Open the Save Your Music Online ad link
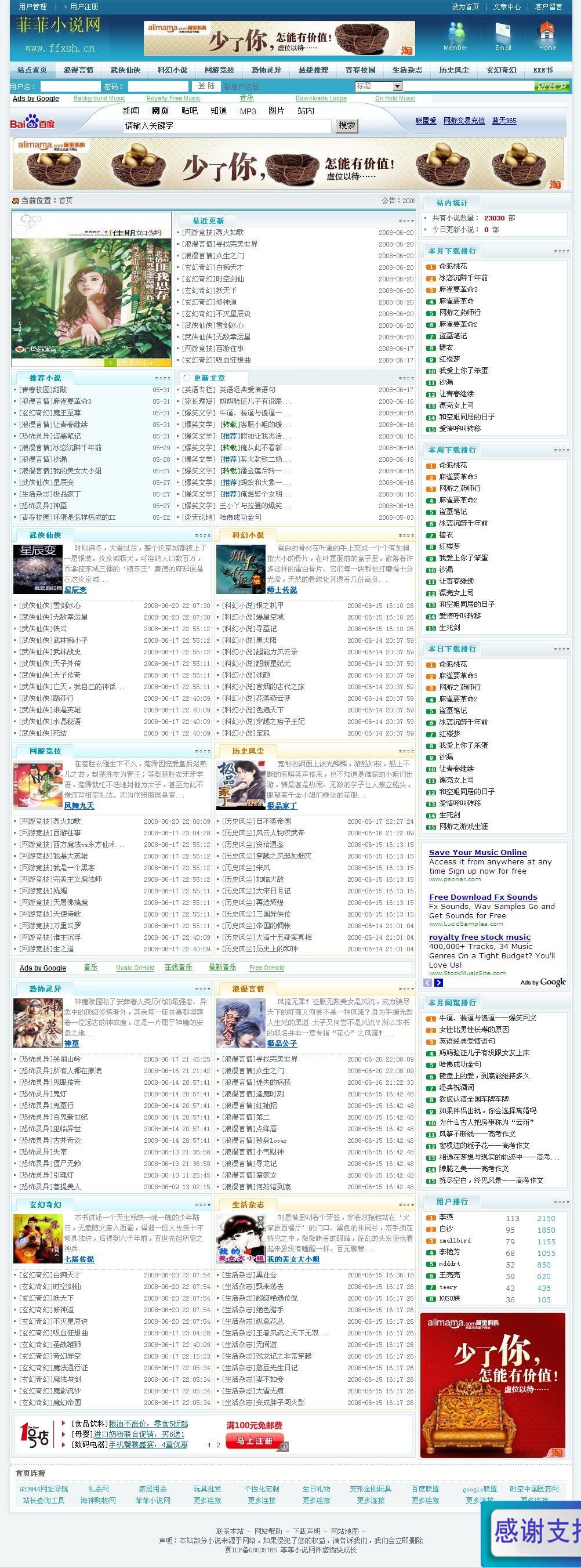 [478, 852]
